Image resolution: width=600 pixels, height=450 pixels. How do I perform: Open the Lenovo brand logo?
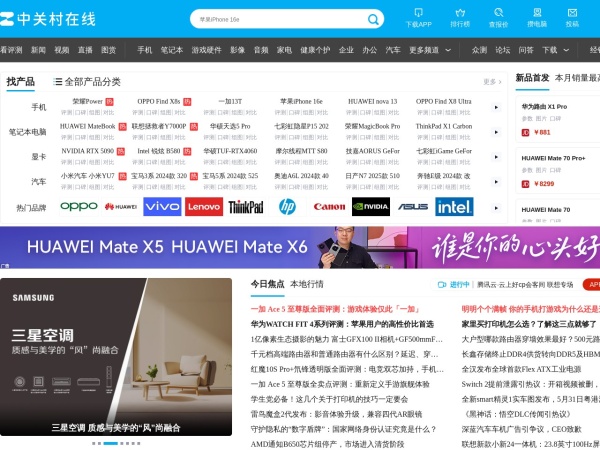tap(204, 207)
